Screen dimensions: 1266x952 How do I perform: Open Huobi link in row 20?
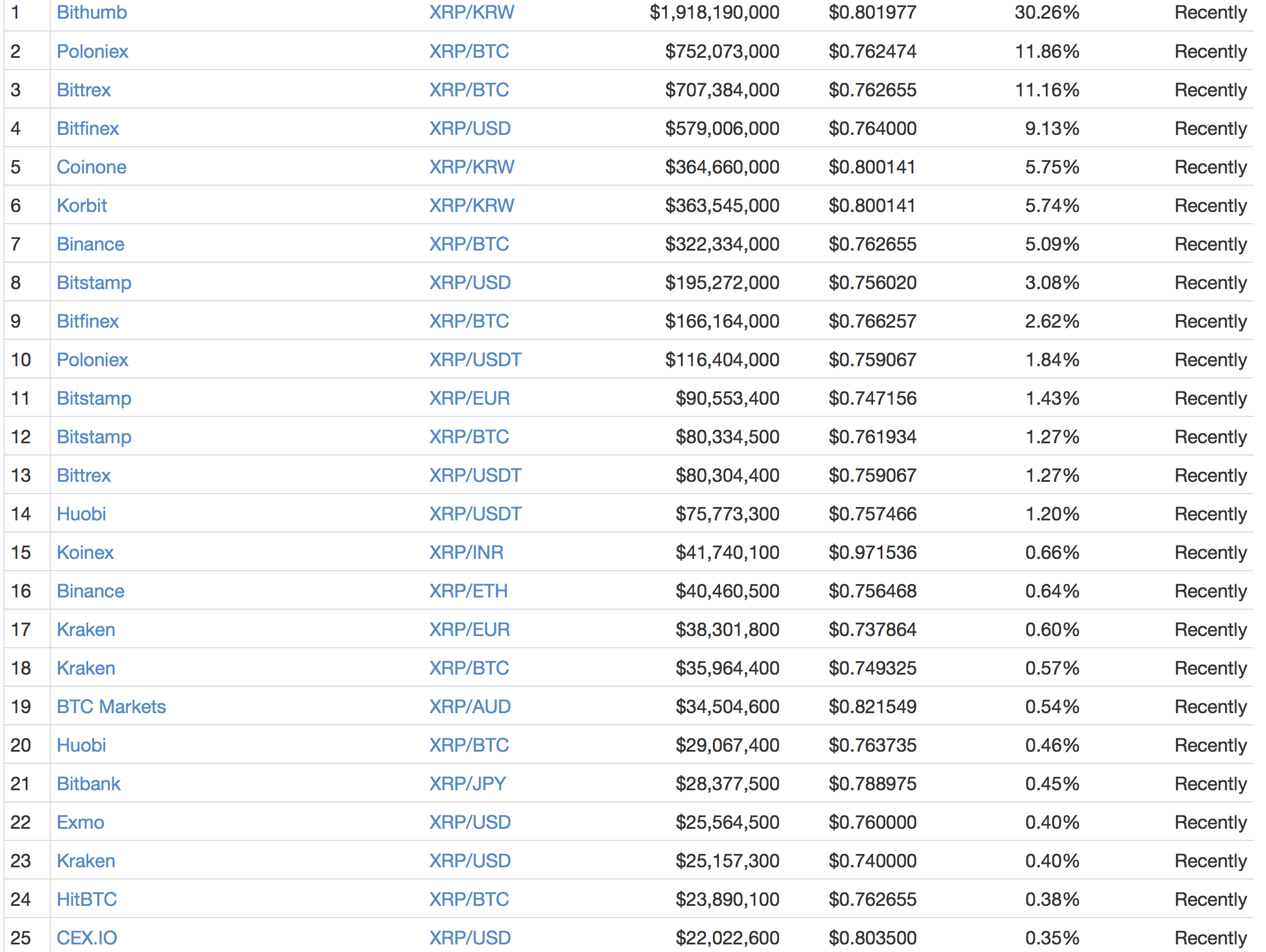click(81, 745)
